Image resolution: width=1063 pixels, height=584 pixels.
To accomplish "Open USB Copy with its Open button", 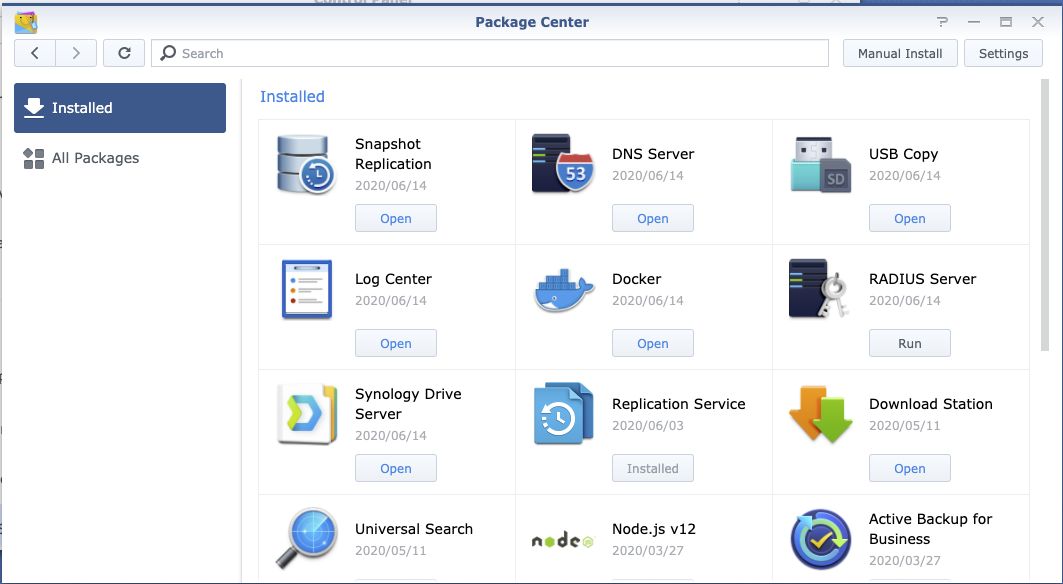I will tap(910, 218).
